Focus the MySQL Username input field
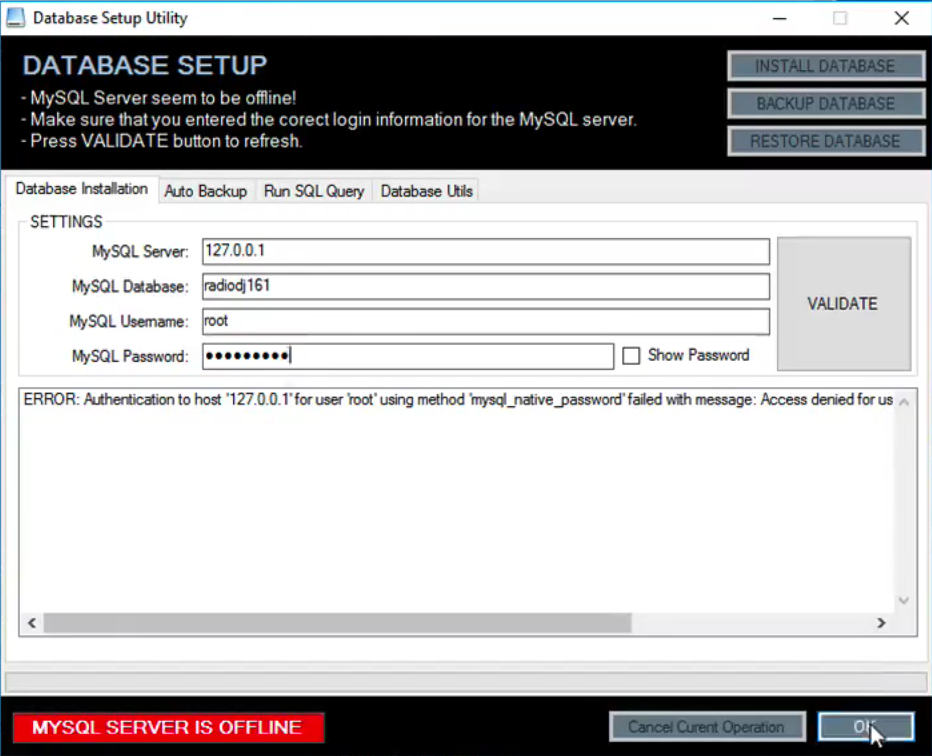The height and width of the screenshot is (756, 932). tap(486, 322)
